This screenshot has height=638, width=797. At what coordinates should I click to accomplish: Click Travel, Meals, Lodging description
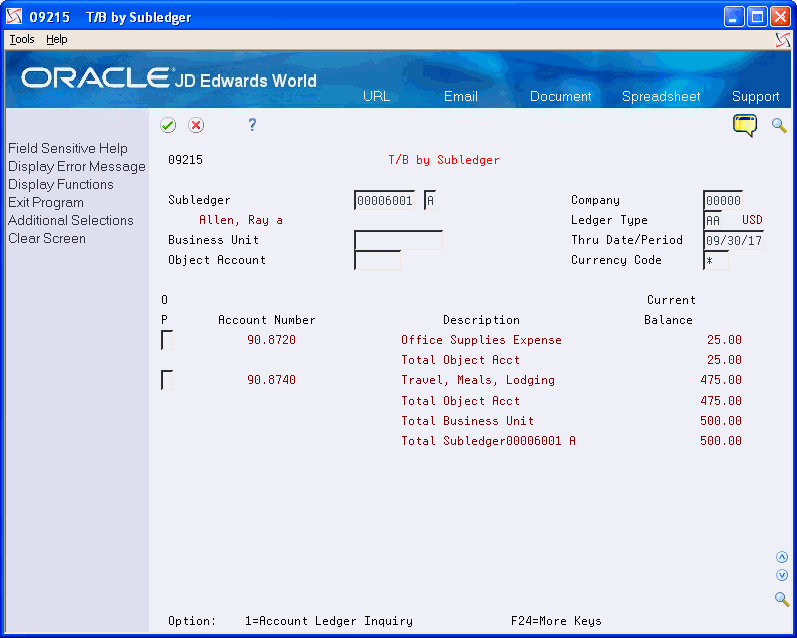click(478, 380)
